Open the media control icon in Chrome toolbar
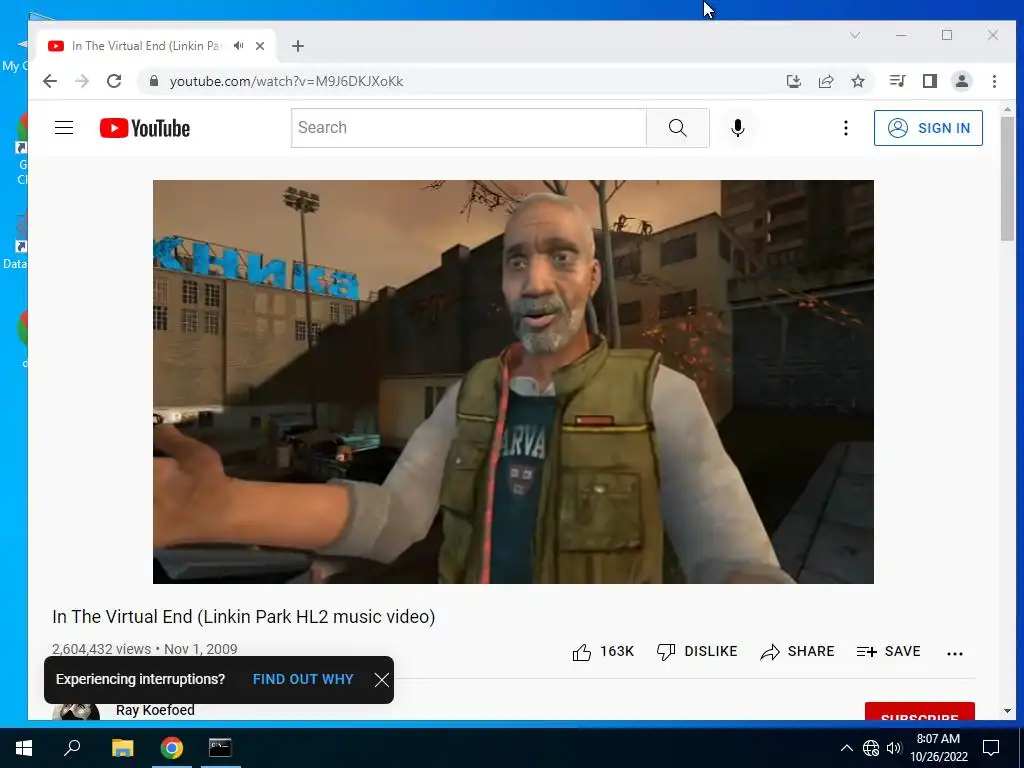The image size is (1024, 768). (897, 81)
